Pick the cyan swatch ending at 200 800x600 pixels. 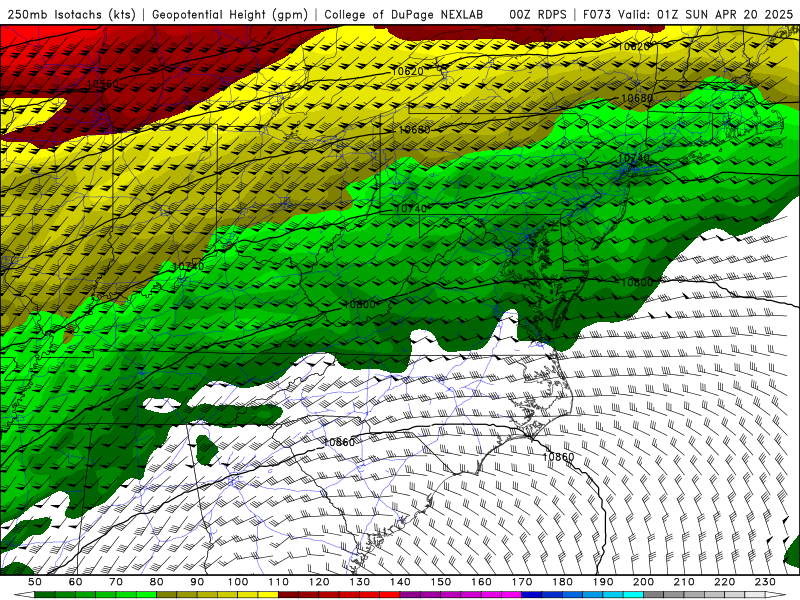(633, 595)
